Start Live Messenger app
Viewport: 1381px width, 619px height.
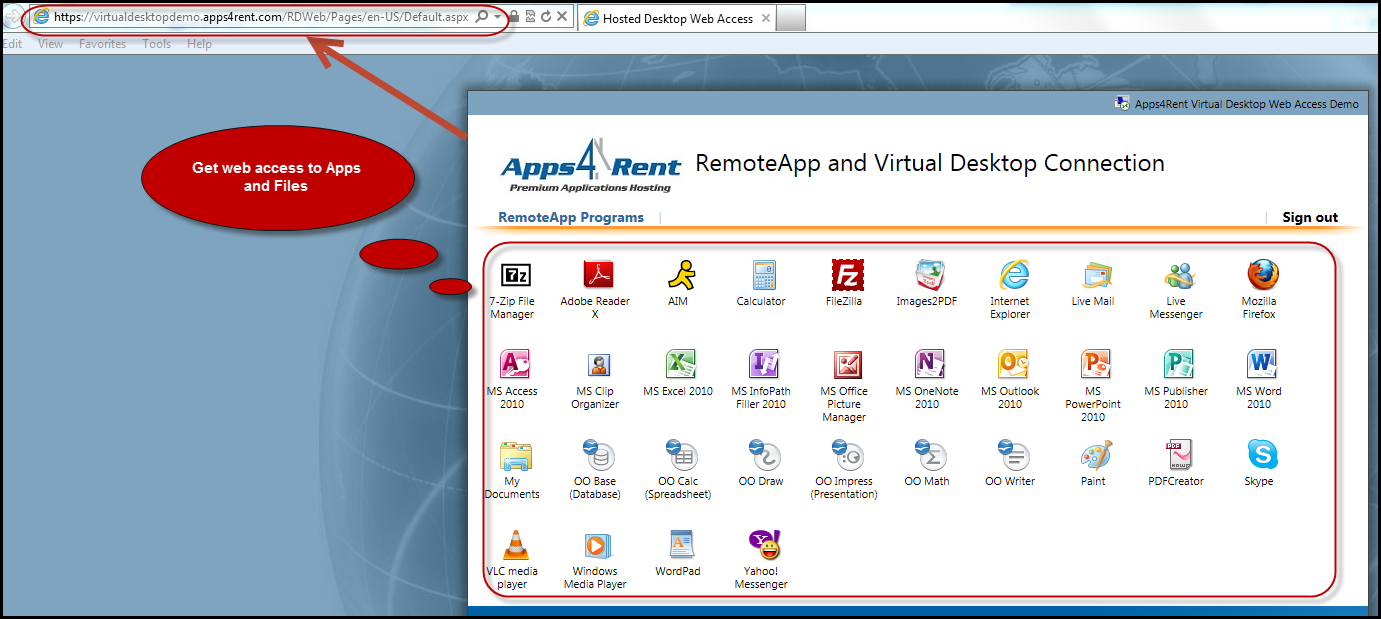1178,275
